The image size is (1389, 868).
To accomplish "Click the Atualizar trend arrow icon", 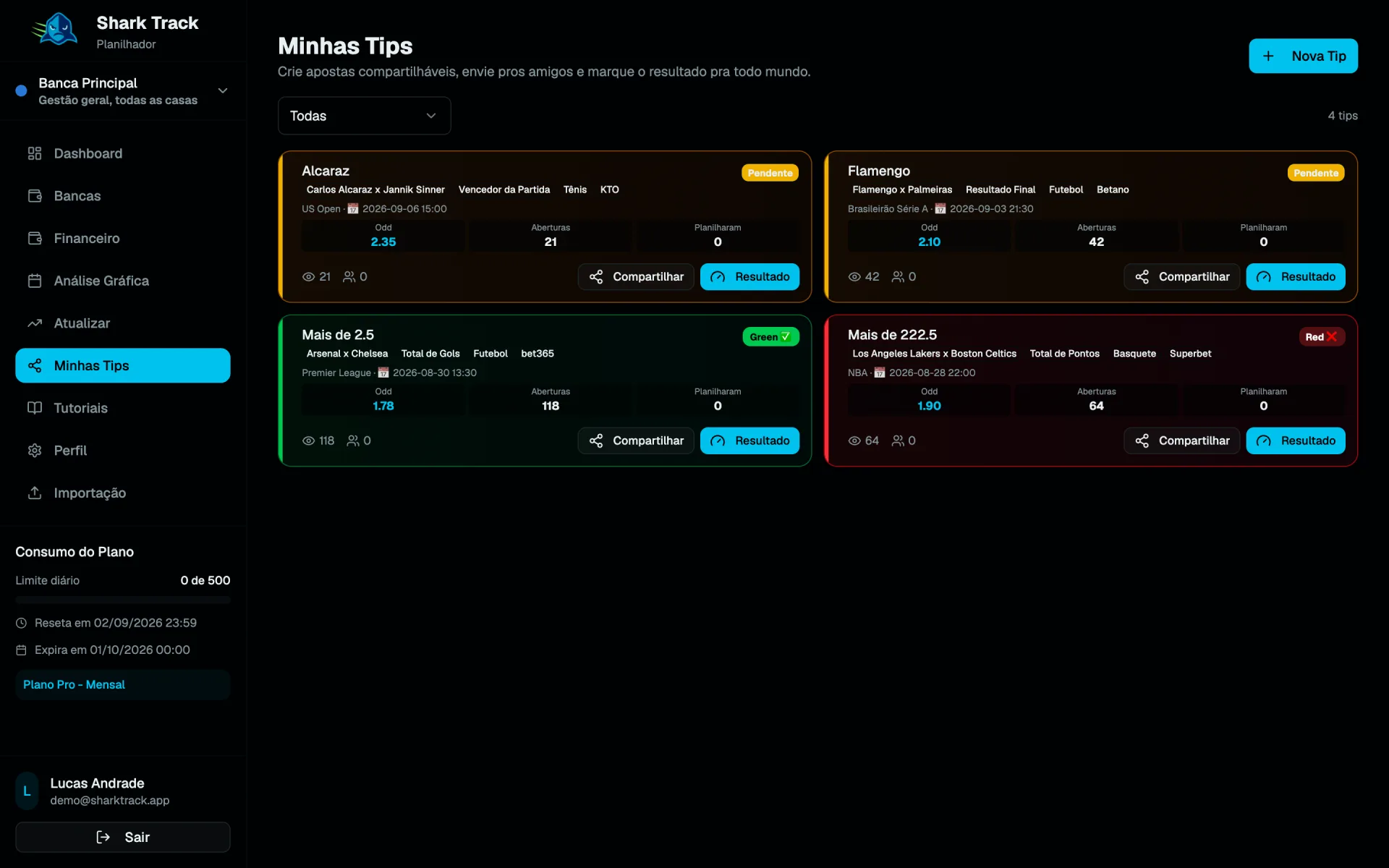I will coord(35,323).
